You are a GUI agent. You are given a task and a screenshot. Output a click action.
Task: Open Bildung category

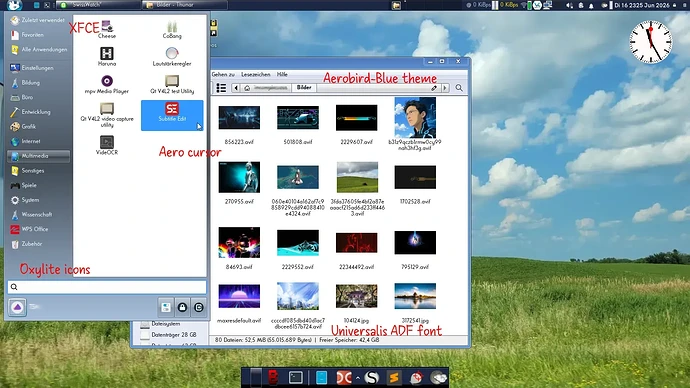38,82
